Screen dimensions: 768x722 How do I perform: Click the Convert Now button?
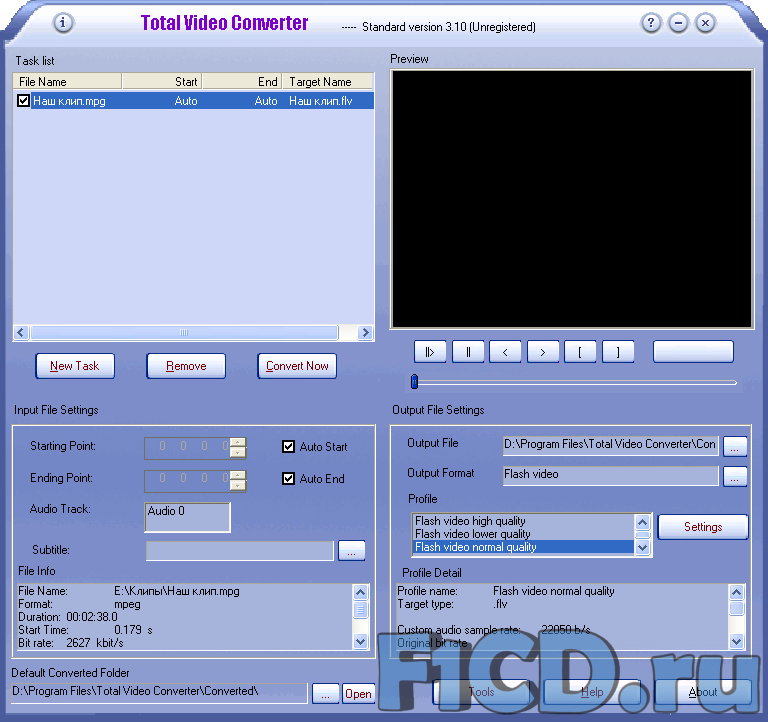click(x=297, y=366)
